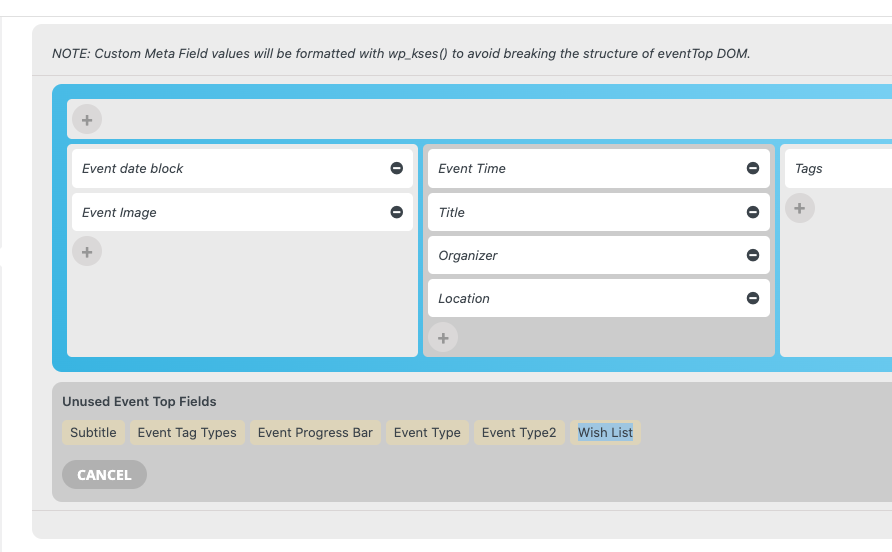Screen dimensions: 892x552
Task: Remove the Location field
Action: [753, 298]
